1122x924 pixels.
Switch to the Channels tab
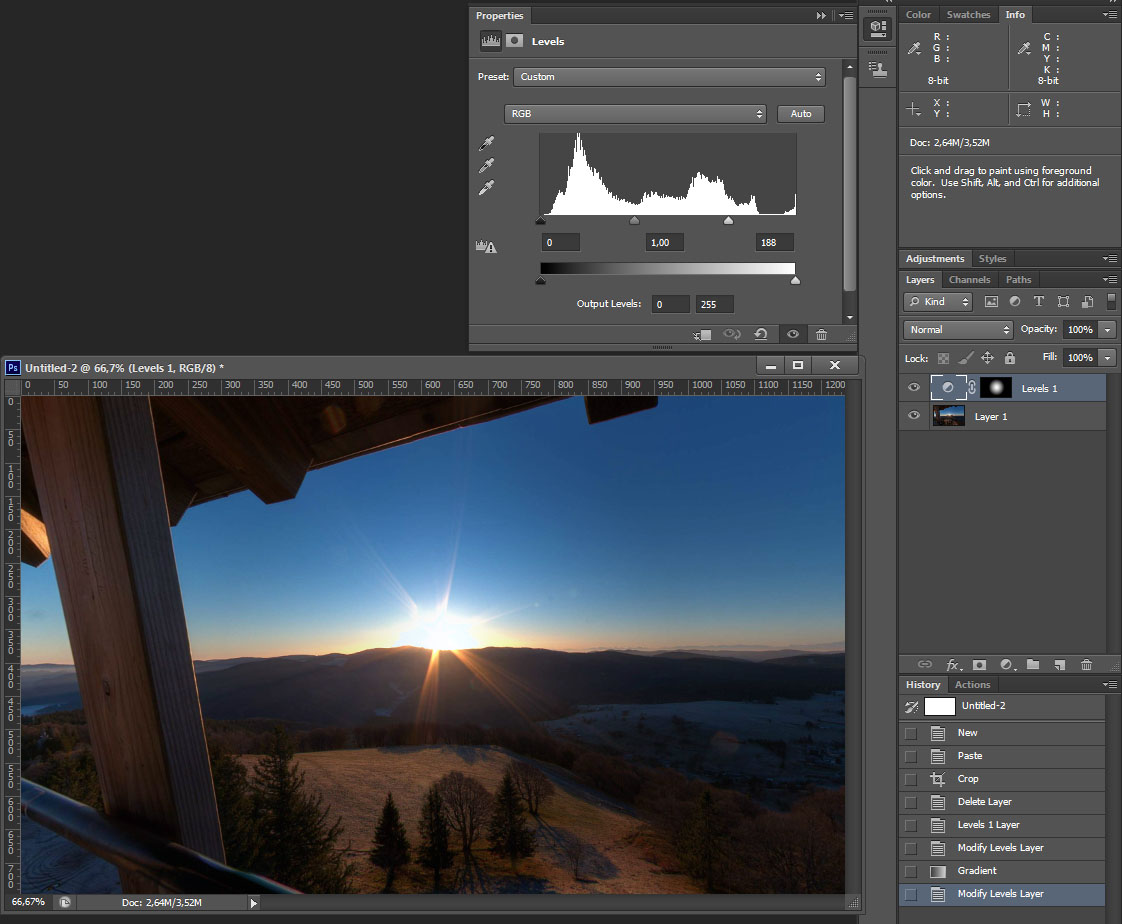tap(969, 280)
